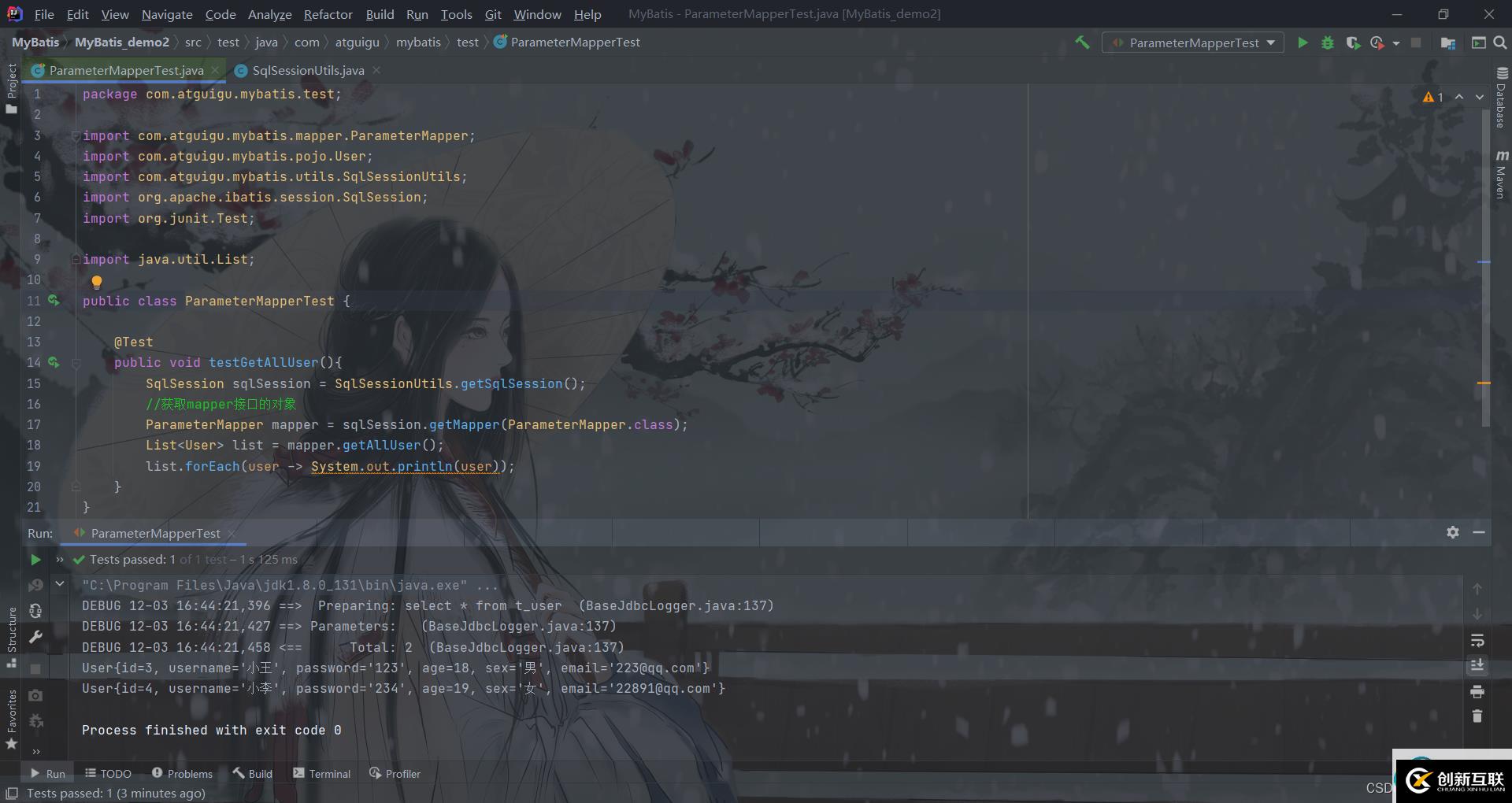Close the ParameterMapperTest.java tab

pos(215,70)
